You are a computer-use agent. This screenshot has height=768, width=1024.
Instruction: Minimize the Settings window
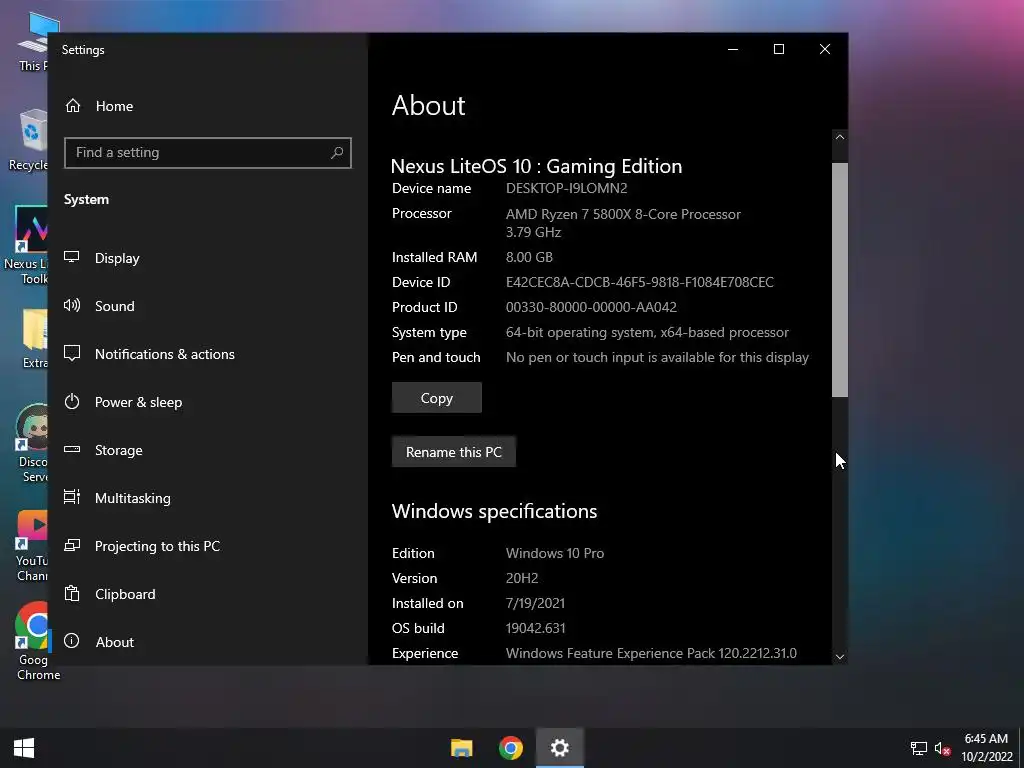point(733,50)
